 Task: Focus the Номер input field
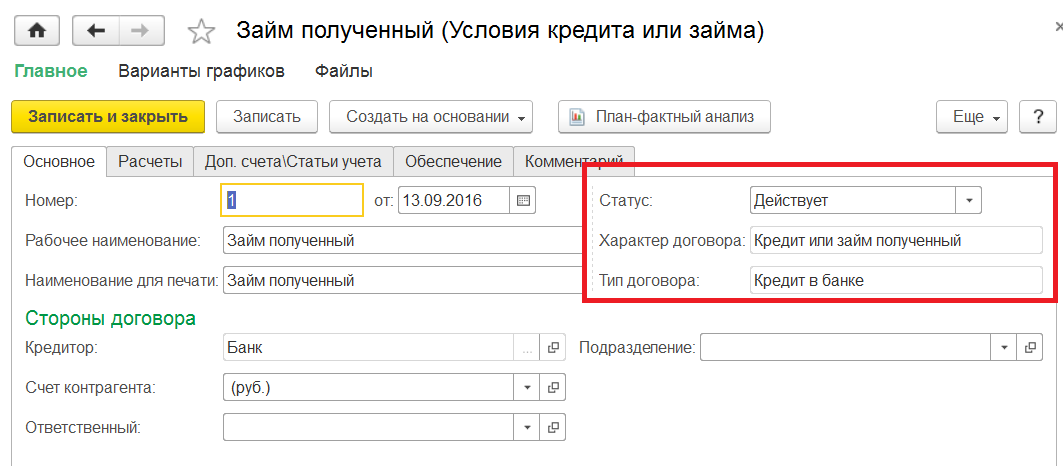[x=292, y=200]
